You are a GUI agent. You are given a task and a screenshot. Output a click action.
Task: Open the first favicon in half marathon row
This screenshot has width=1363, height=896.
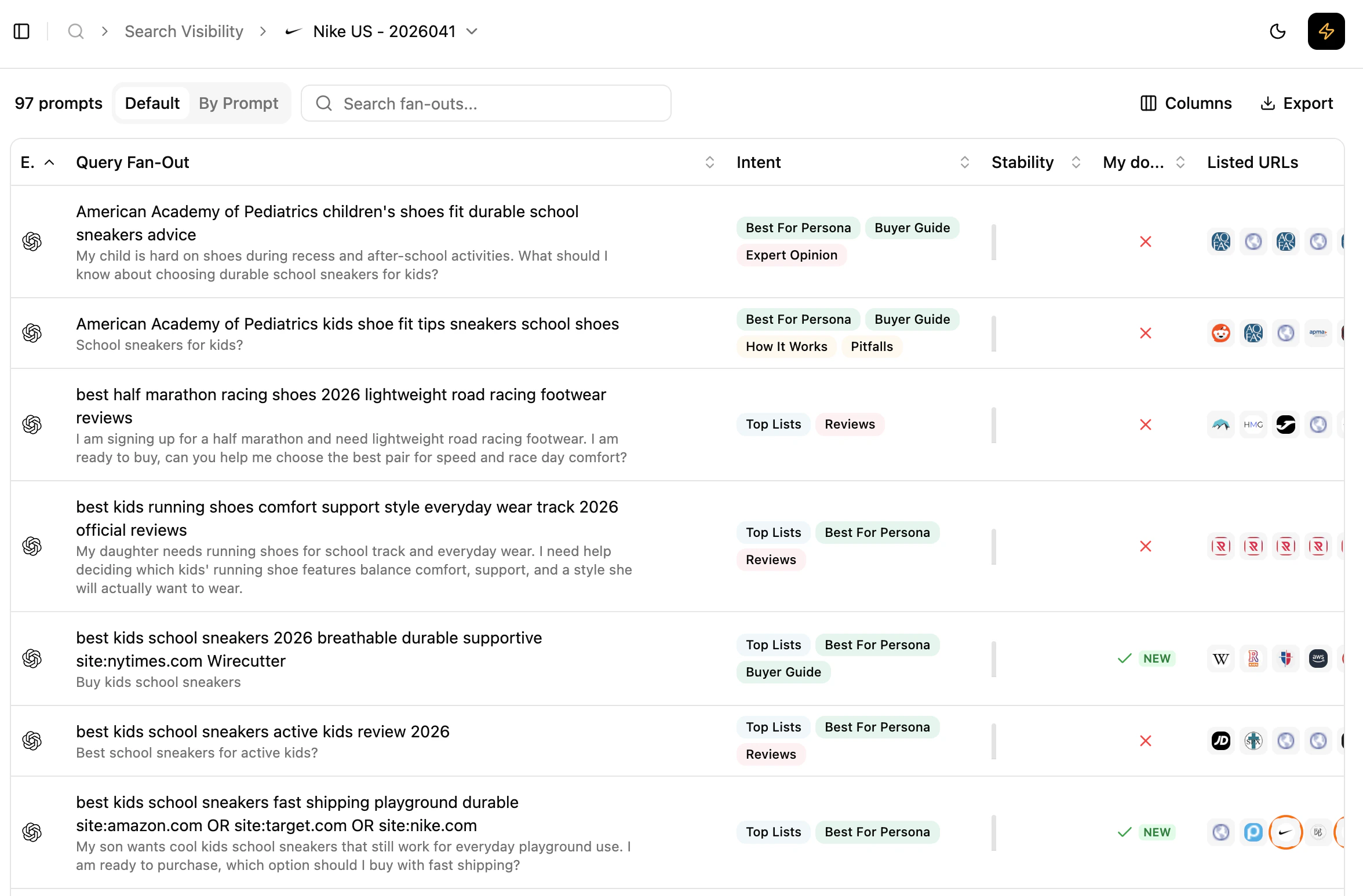[x=1221, y=425]
